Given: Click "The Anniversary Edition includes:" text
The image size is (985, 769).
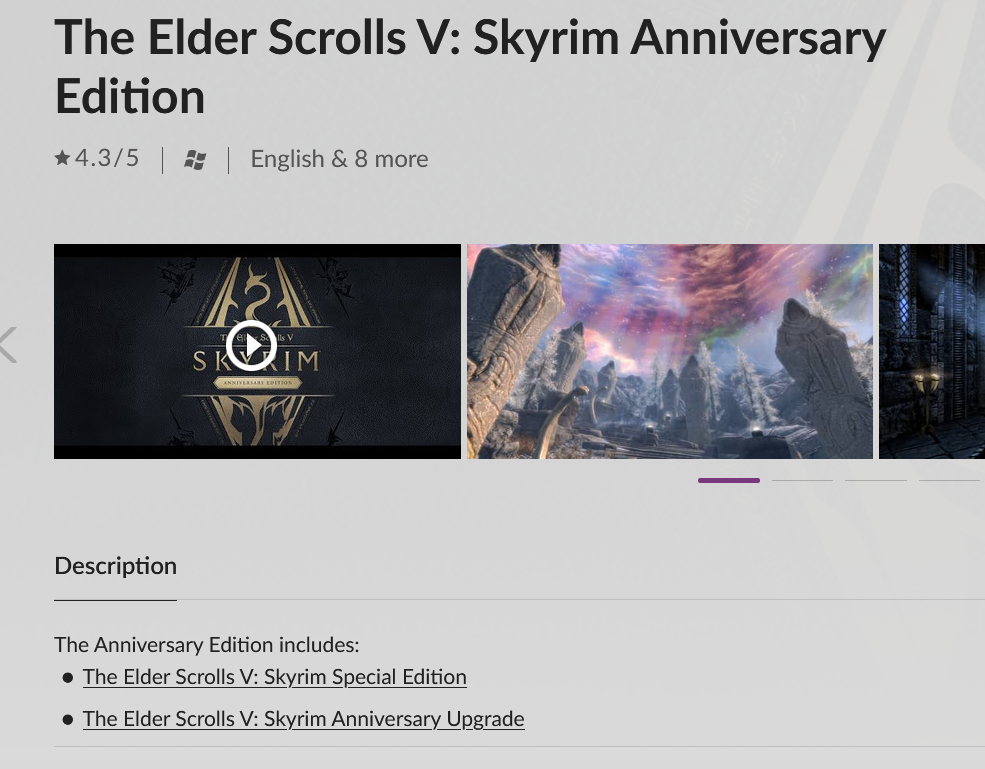Looking at the screenshot, I should click(206, 645).
